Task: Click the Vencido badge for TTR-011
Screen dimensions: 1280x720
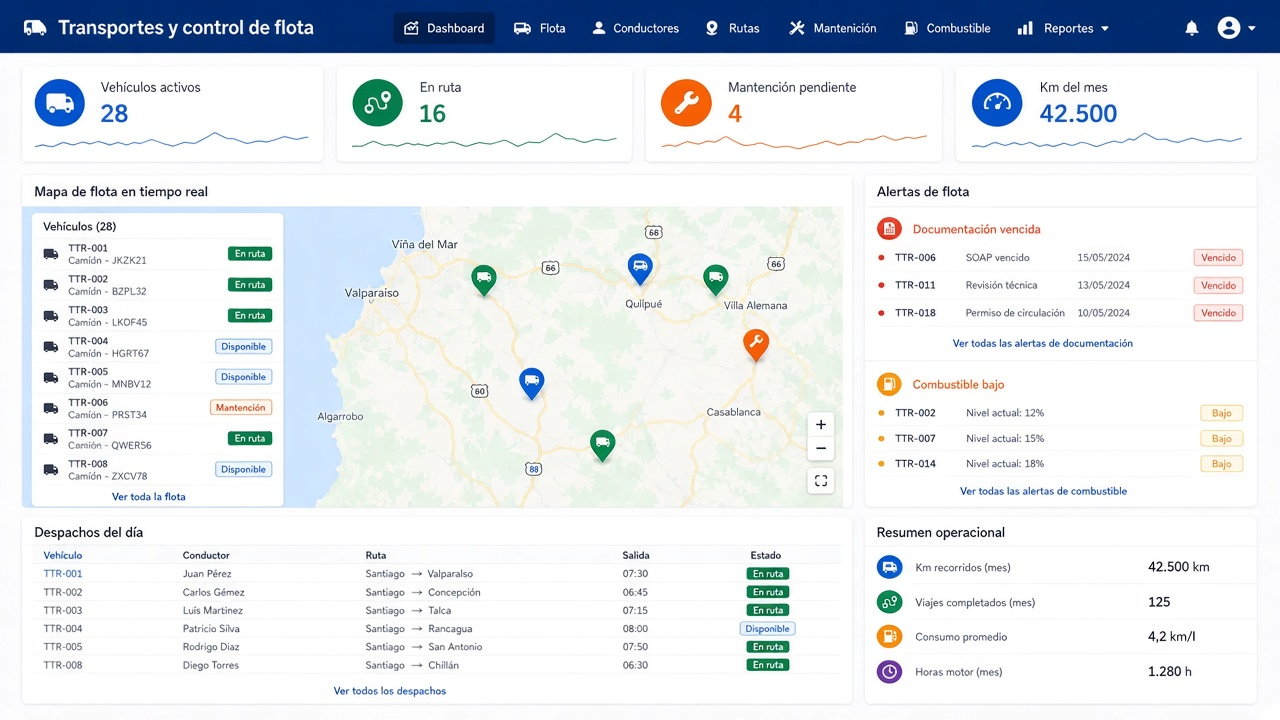Action: 1218,285
